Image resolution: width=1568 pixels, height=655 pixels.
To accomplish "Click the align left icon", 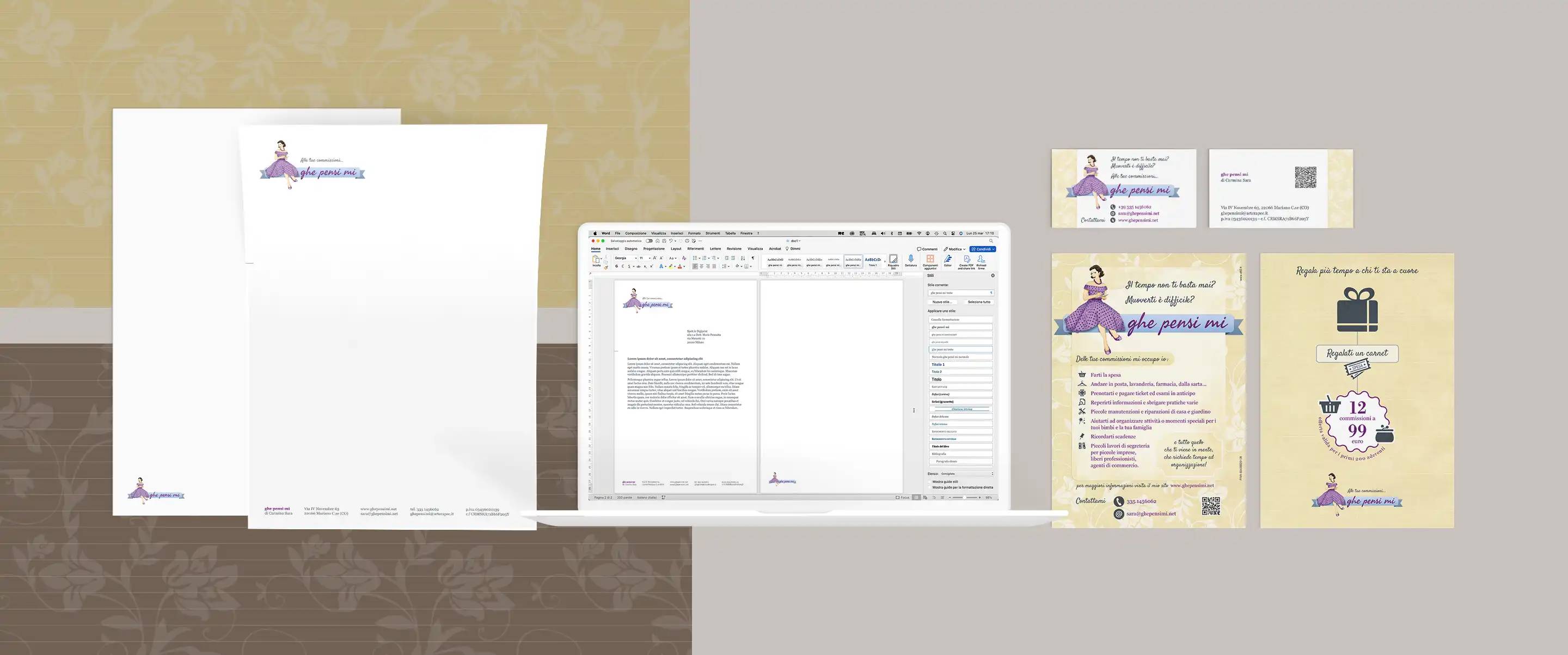I will pyautogui.click(x=695, y=267).
